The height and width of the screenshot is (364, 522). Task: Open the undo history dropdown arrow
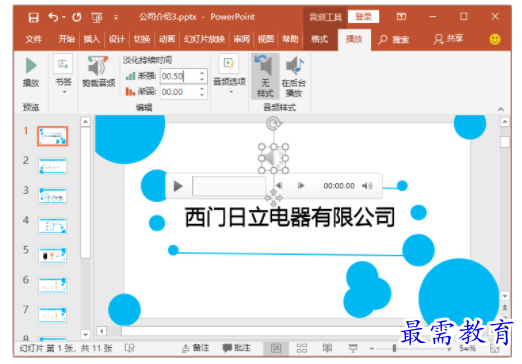(x=64, y=17)
